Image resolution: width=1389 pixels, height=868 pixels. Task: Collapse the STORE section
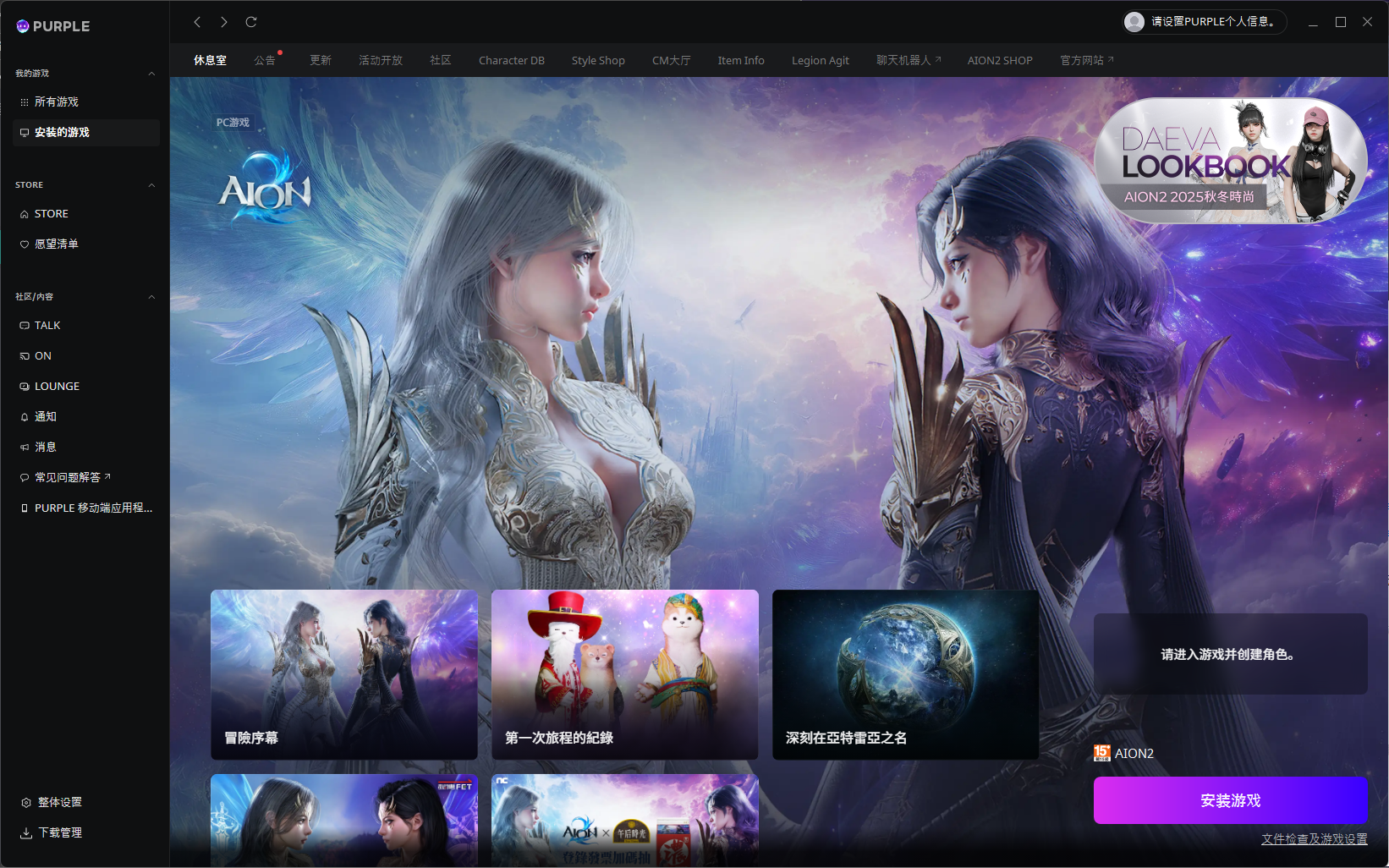(151, 185)
